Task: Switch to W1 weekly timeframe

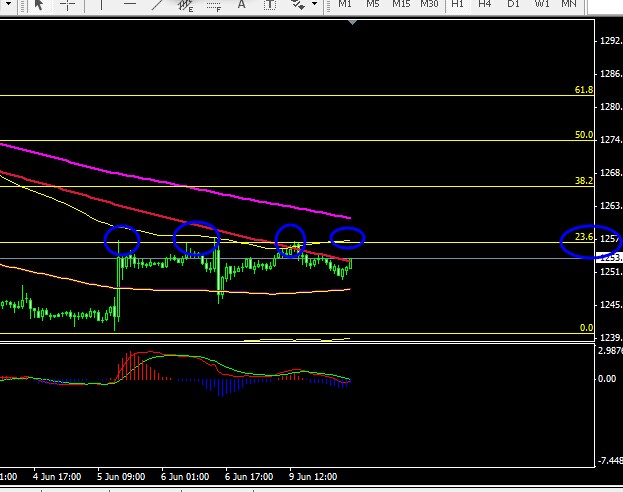Action: (542, 4)
